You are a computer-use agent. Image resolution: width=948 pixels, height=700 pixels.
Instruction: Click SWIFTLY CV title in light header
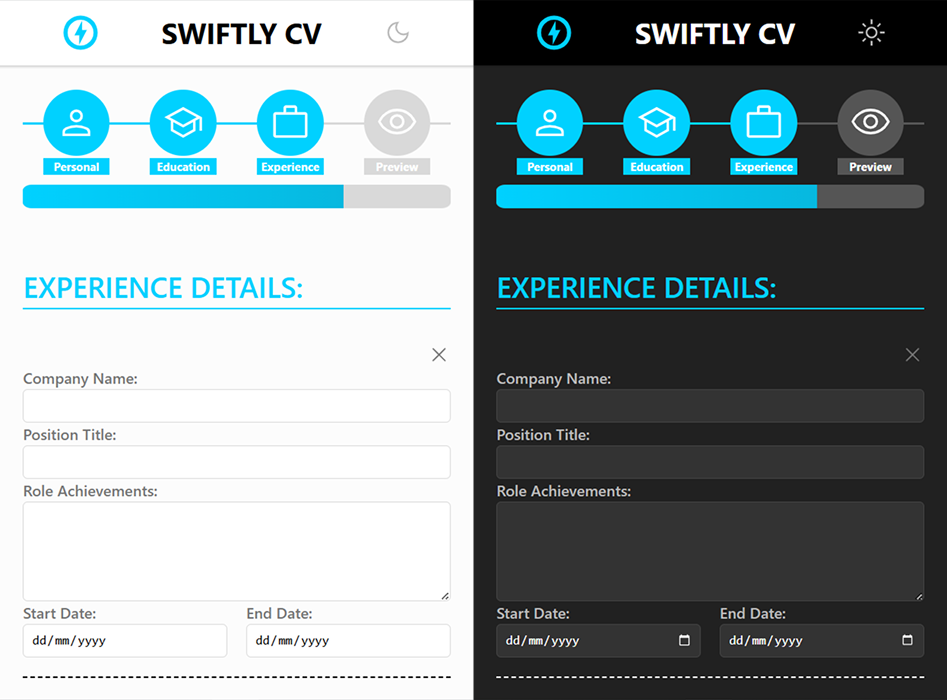[x=241, y=34]
